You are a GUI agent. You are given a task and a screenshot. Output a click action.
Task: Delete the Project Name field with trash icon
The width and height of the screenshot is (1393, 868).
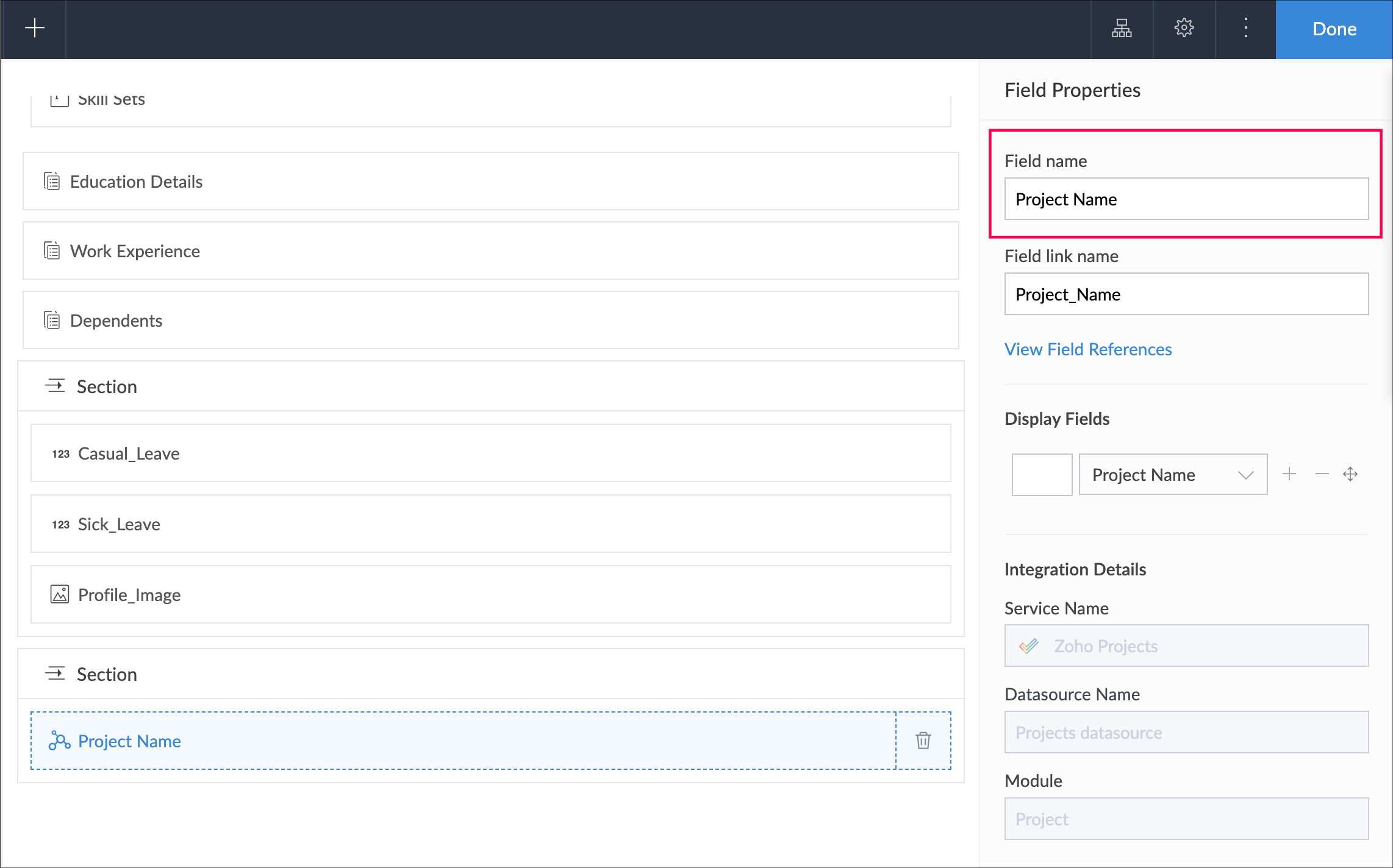tap(923, 741)
